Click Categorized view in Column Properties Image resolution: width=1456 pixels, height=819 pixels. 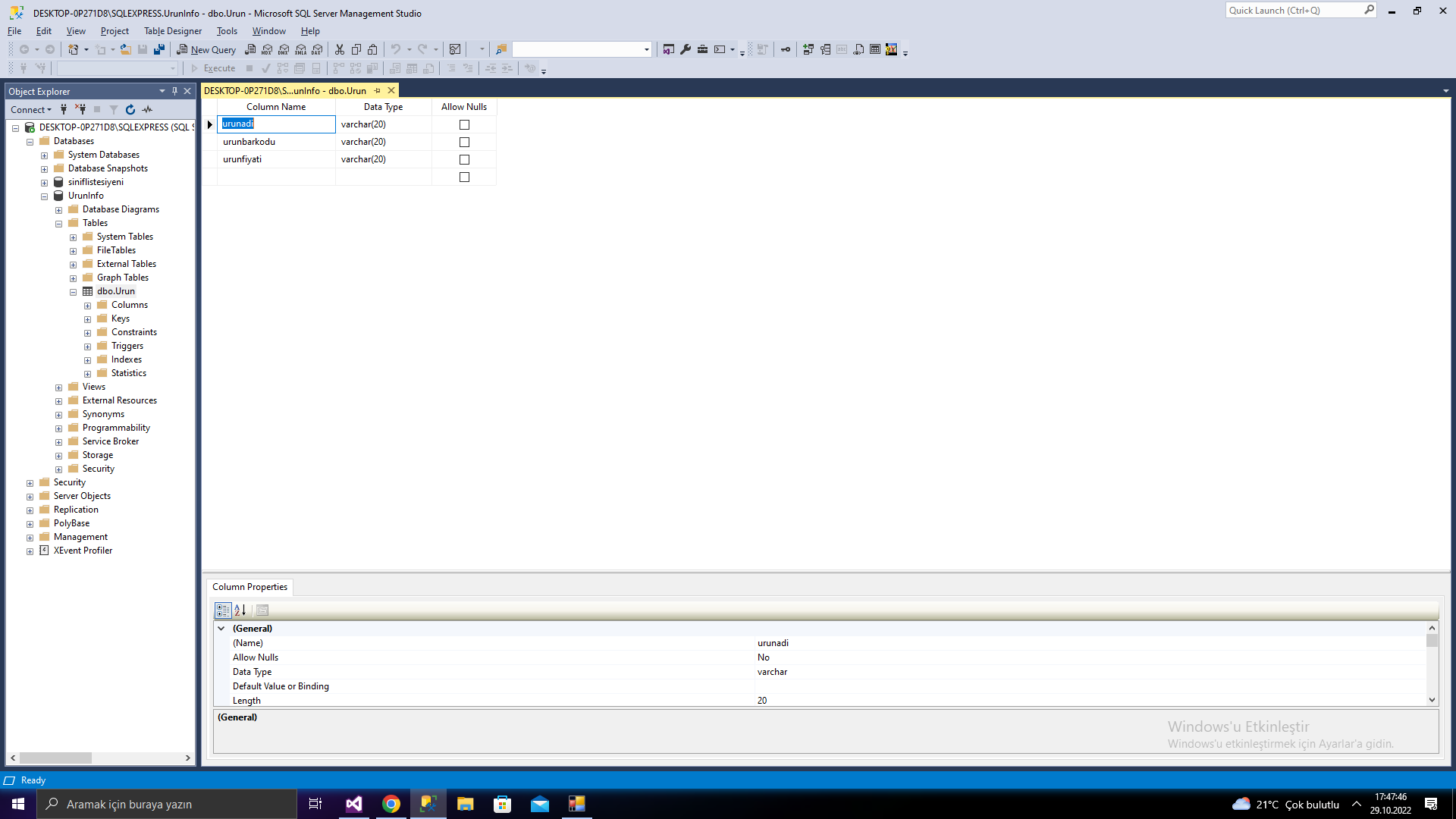(x=222, y=610)
